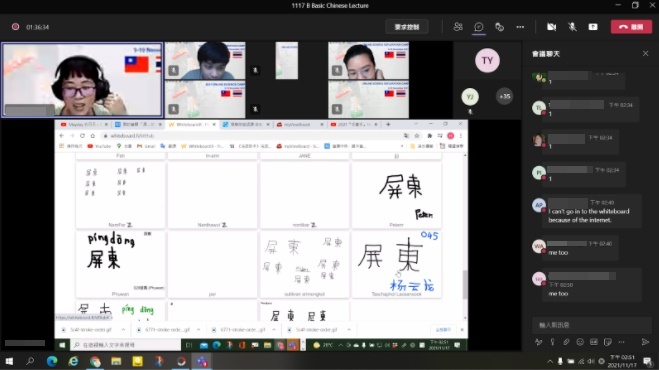The height and width of the screenshot is (370, 659).
Task: Open Internet Explorer from the taskbar
Action: (x=74, y=361)
